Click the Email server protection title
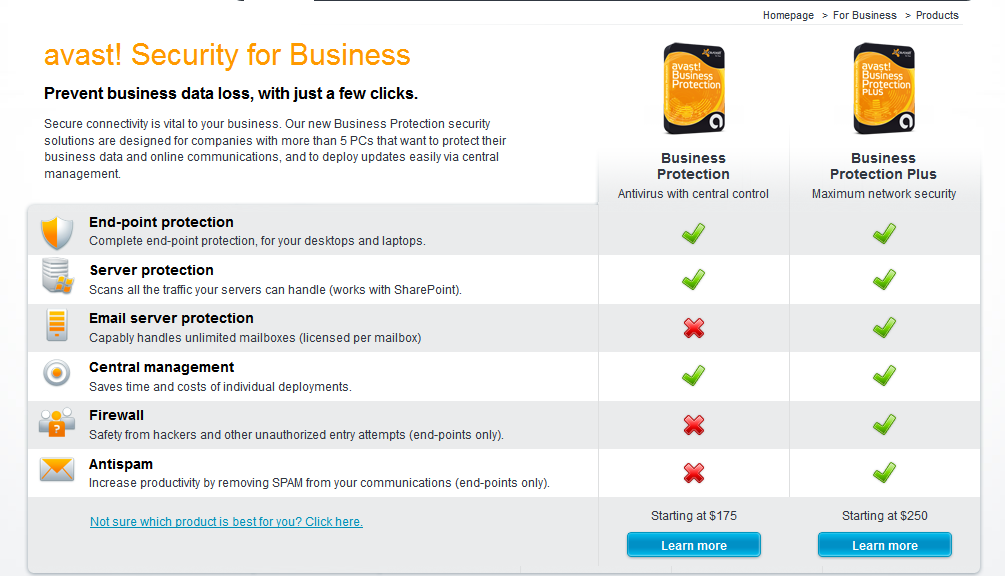The width and height of the screenshot is (1005, 576). [171, 318]
